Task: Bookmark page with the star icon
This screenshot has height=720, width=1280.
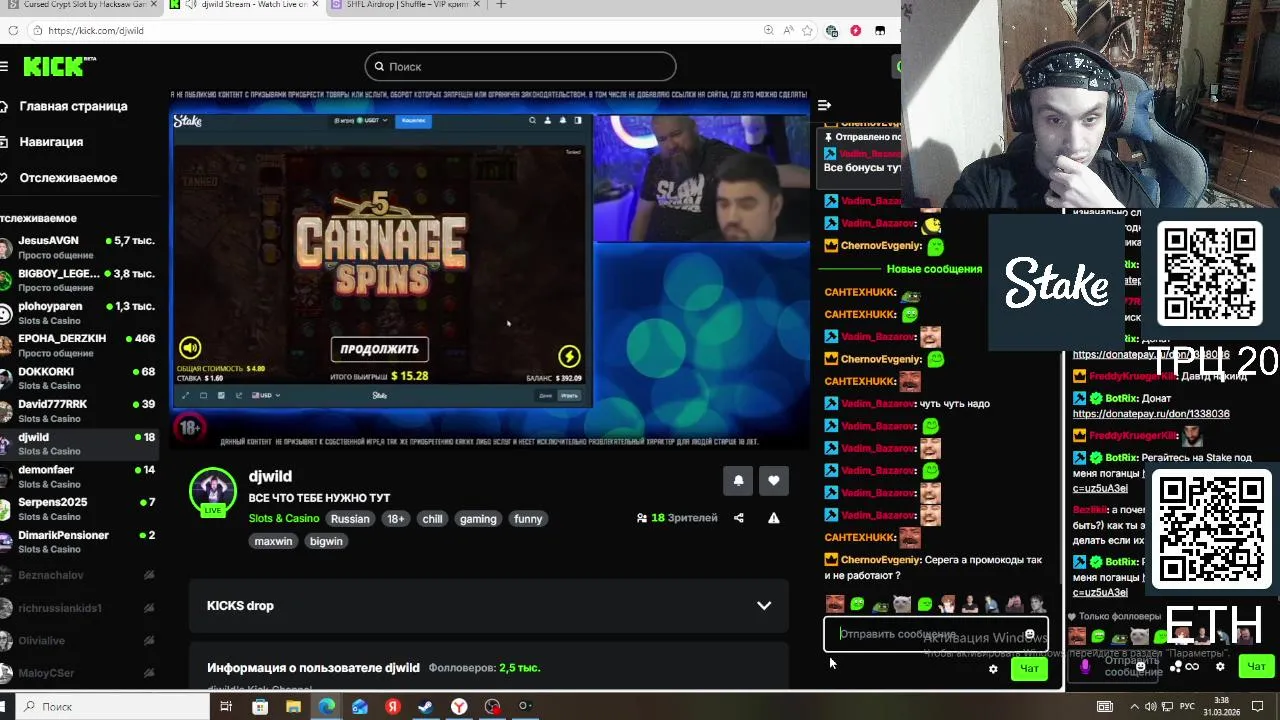Action: pos(807,30)
